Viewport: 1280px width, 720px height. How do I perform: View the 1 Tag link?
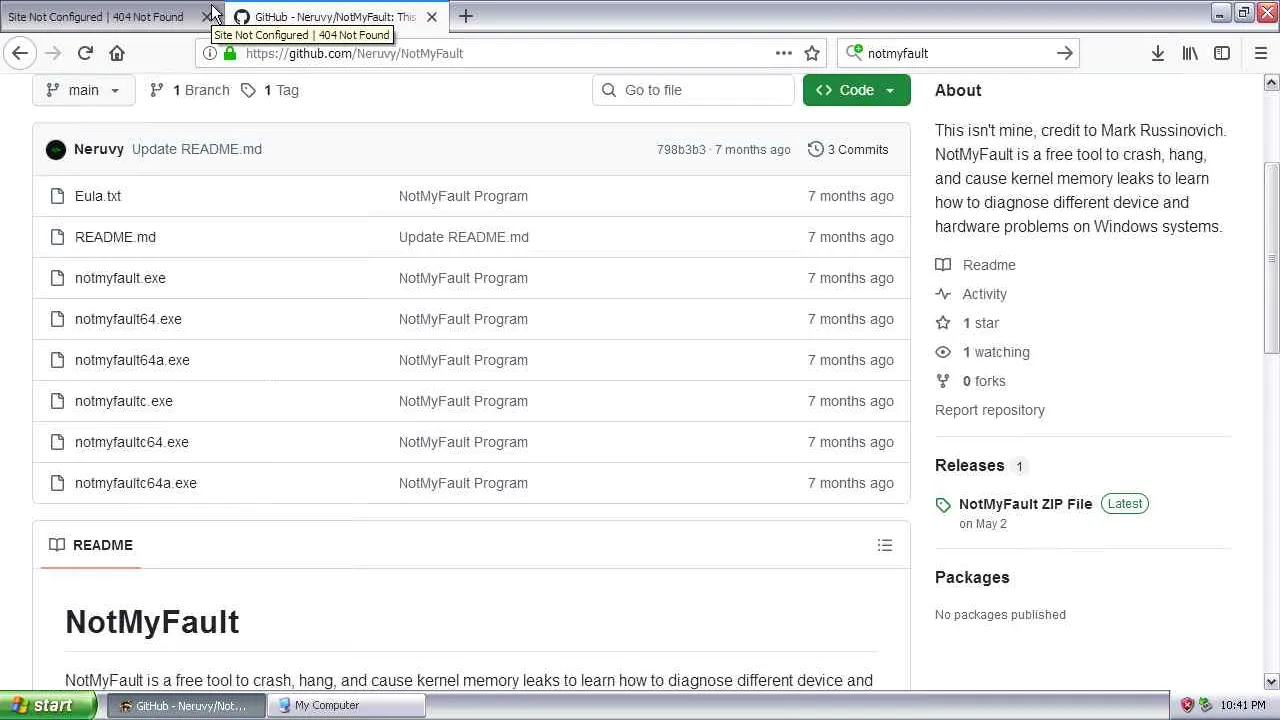coord(270,90)
